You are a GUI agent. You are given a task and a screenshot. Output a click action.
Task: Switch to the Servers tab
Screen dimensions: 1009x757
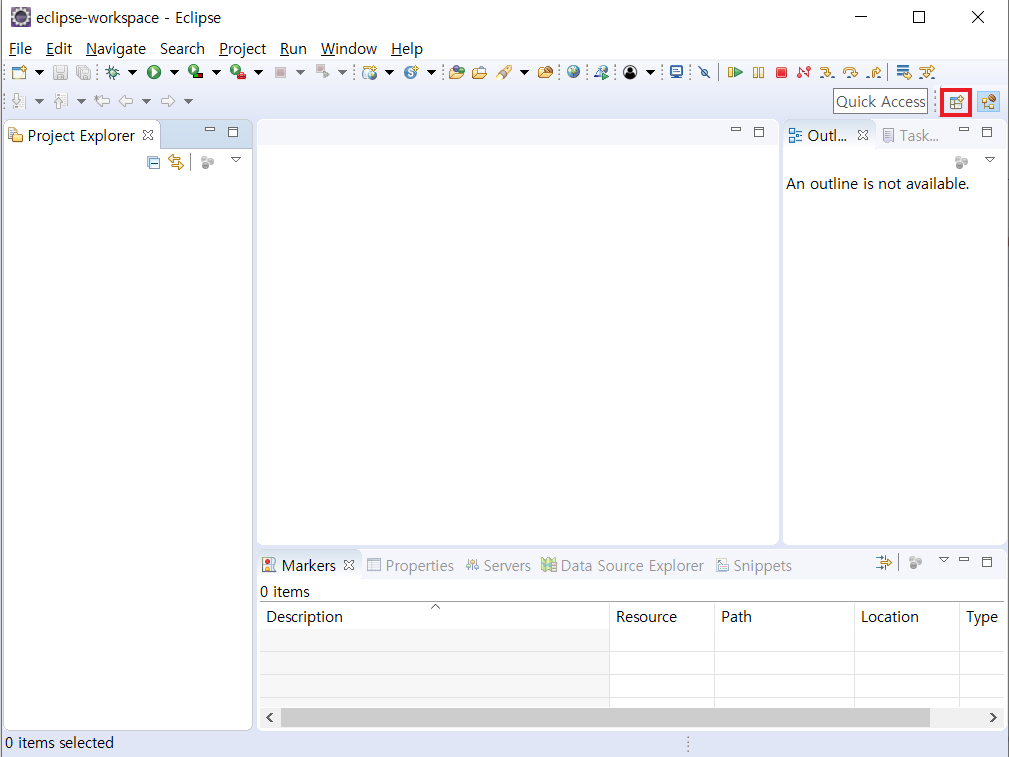click(x=498, y=565)
